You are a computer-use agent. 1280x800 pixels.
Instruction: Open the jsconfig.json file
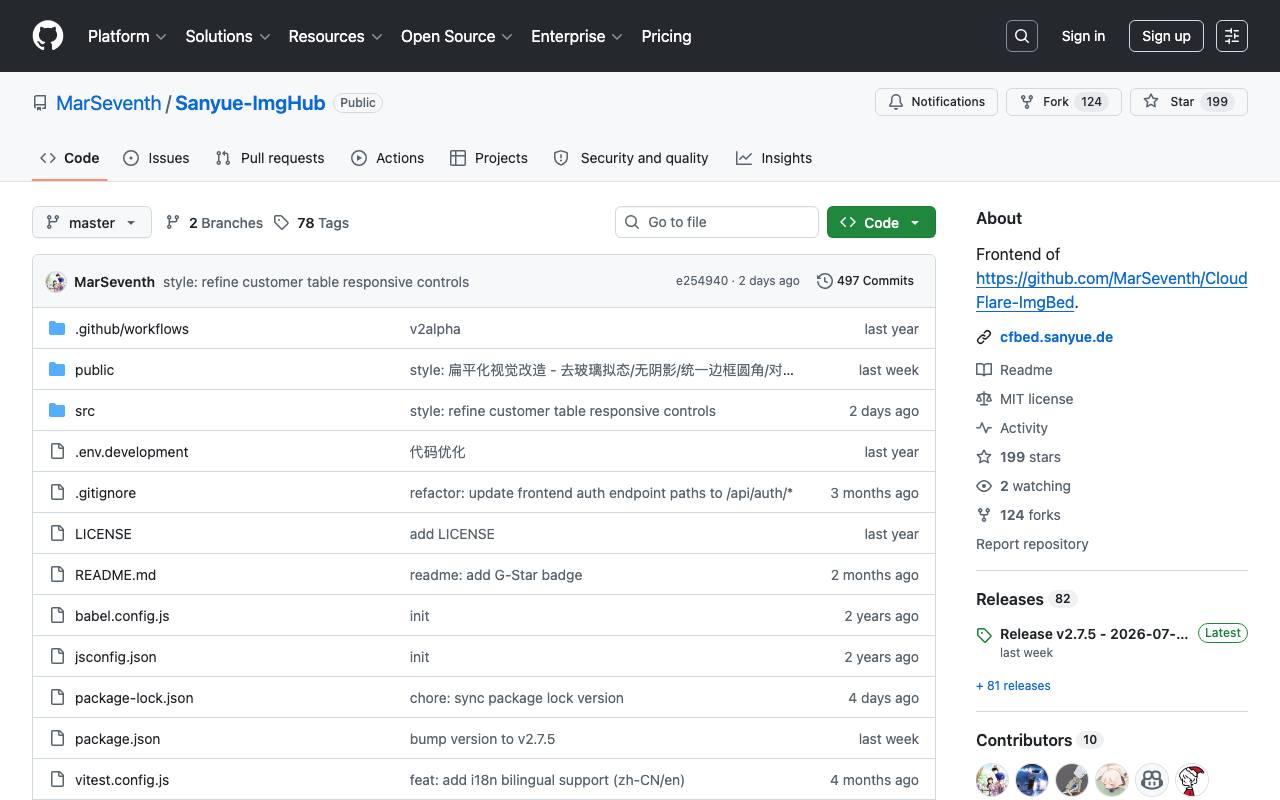point(116,657)
